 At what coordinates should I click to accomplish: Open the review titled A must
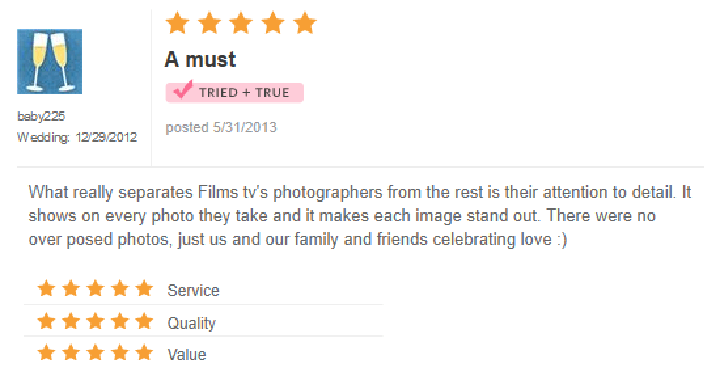point(200,59)
